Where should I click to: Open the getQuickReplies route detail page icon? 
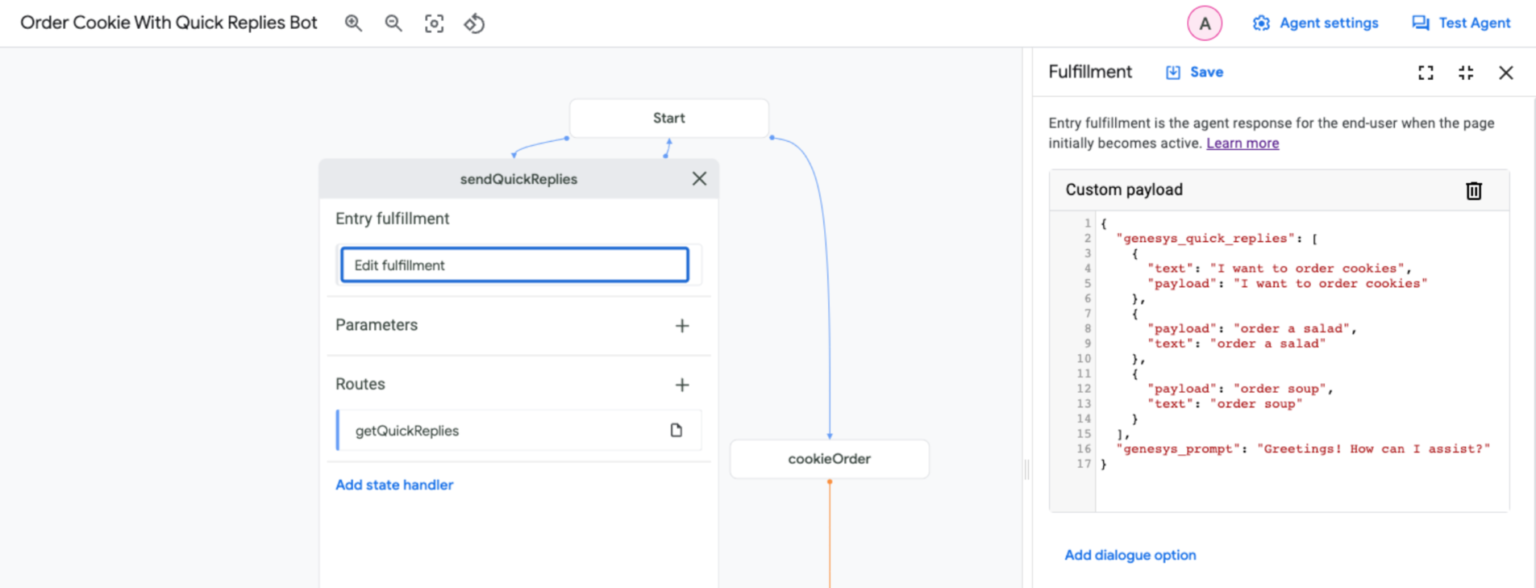click(x=678, y=430)
